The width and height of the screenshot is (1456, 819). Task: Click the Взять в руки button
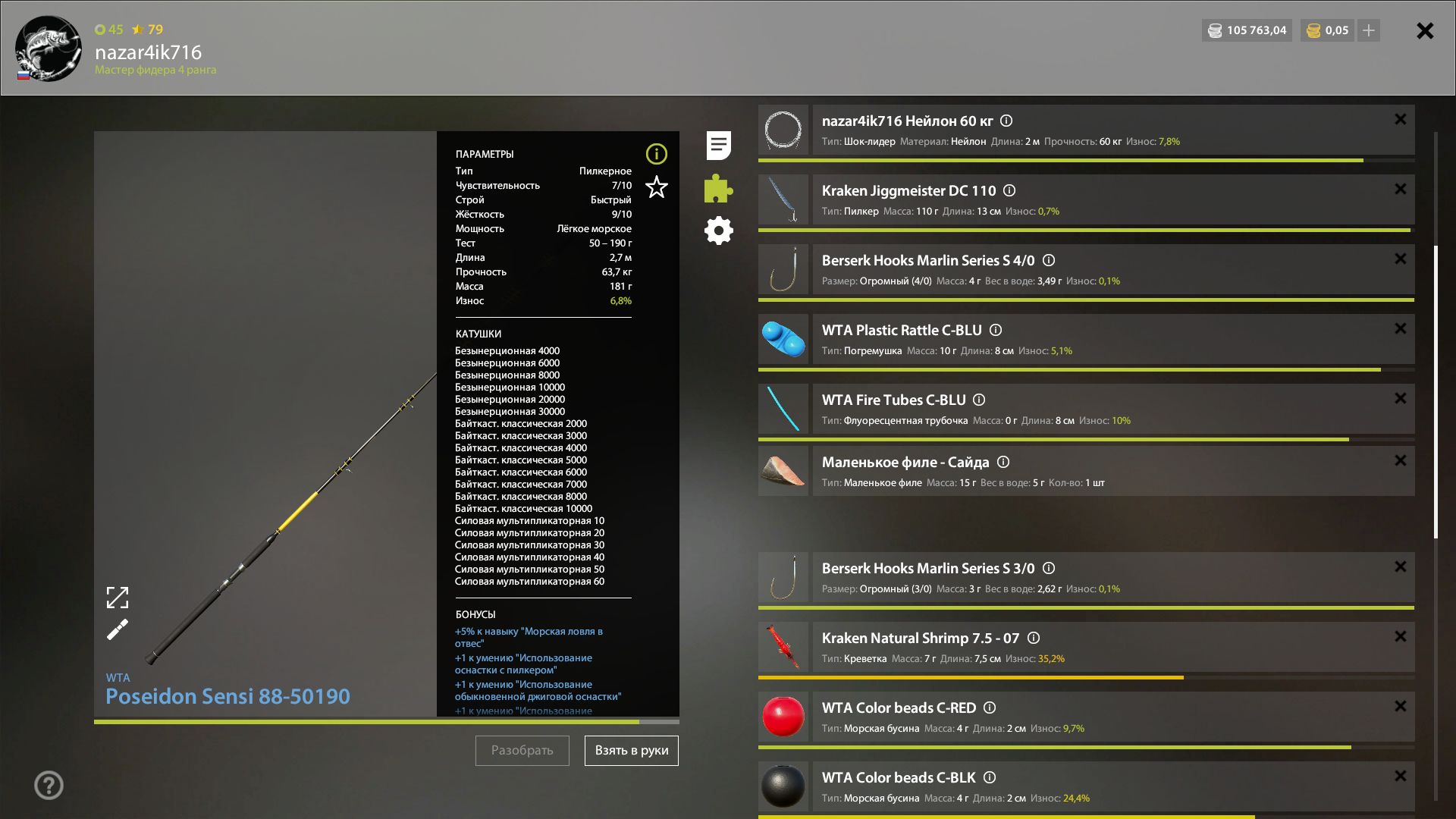click(632, 751)
